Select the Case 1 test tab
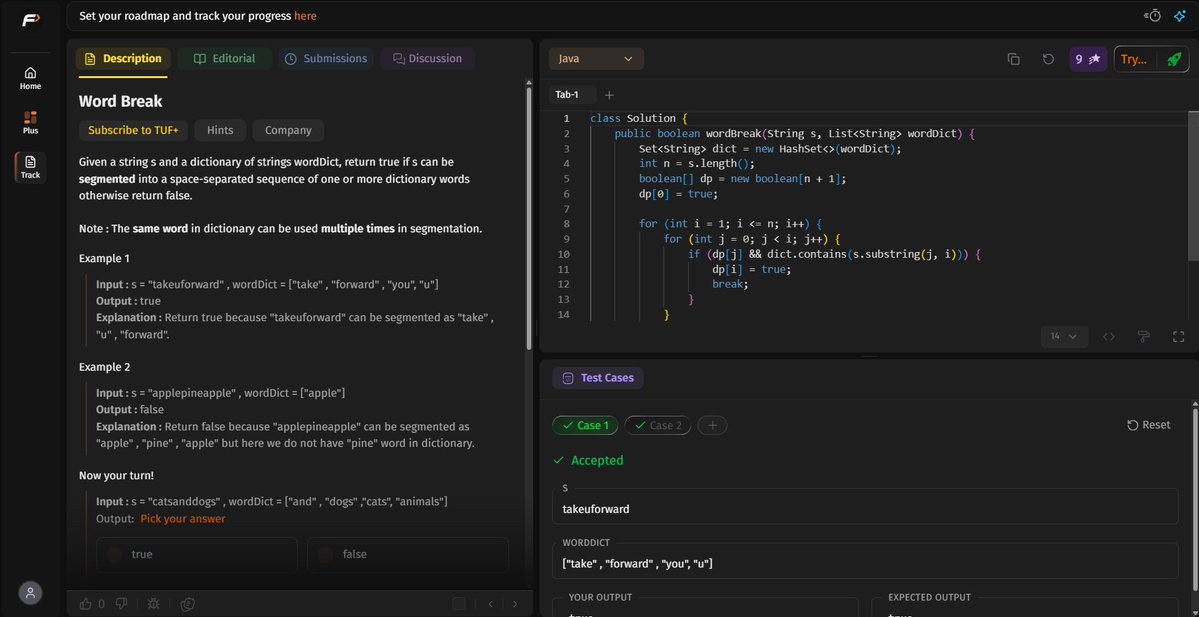 pos(585,425)
